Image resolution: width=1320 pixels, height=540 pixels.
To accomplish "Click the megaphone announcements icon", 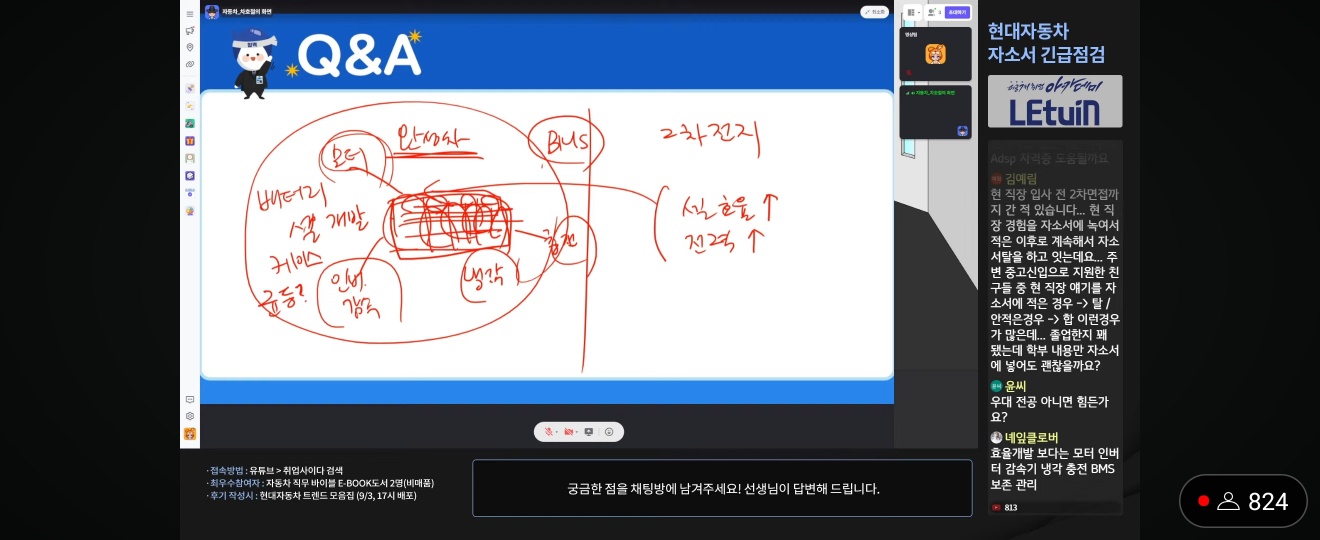I will 190,31.
